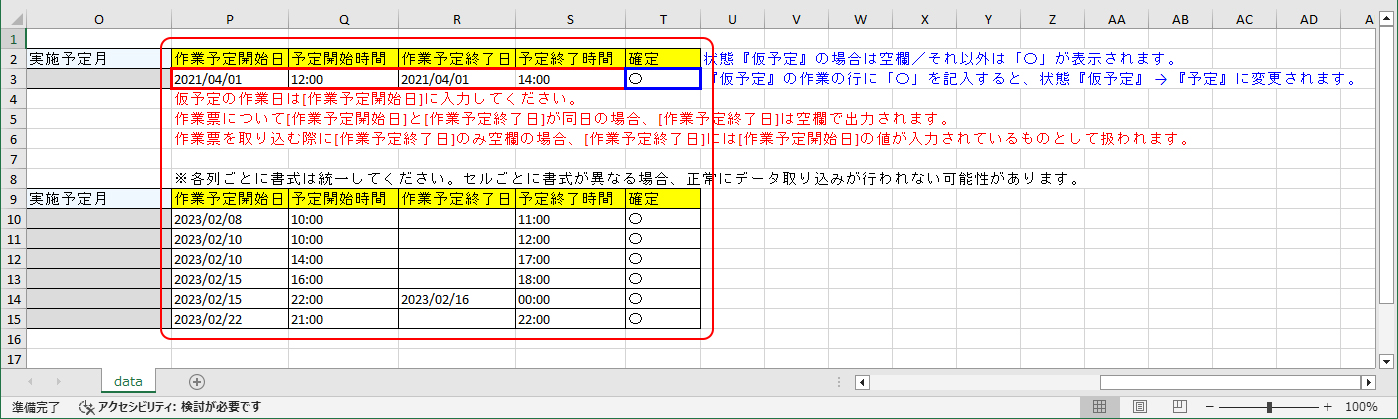Select the 確定 circle cell in row 3
This screenshot has width=1398, height=419.
663,79
